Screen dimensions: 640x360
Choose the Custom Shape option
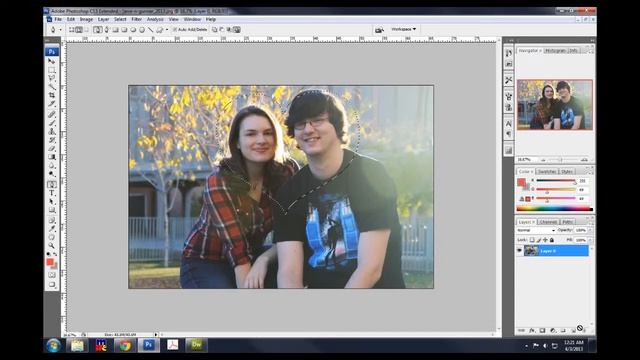pos(160,30)
